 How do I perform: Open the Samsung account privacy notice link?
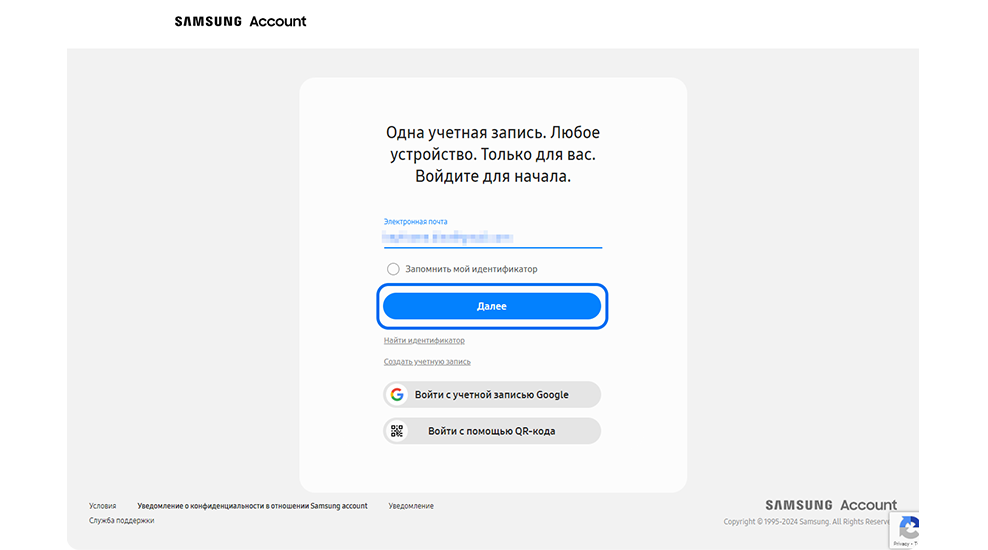(252, 506)
